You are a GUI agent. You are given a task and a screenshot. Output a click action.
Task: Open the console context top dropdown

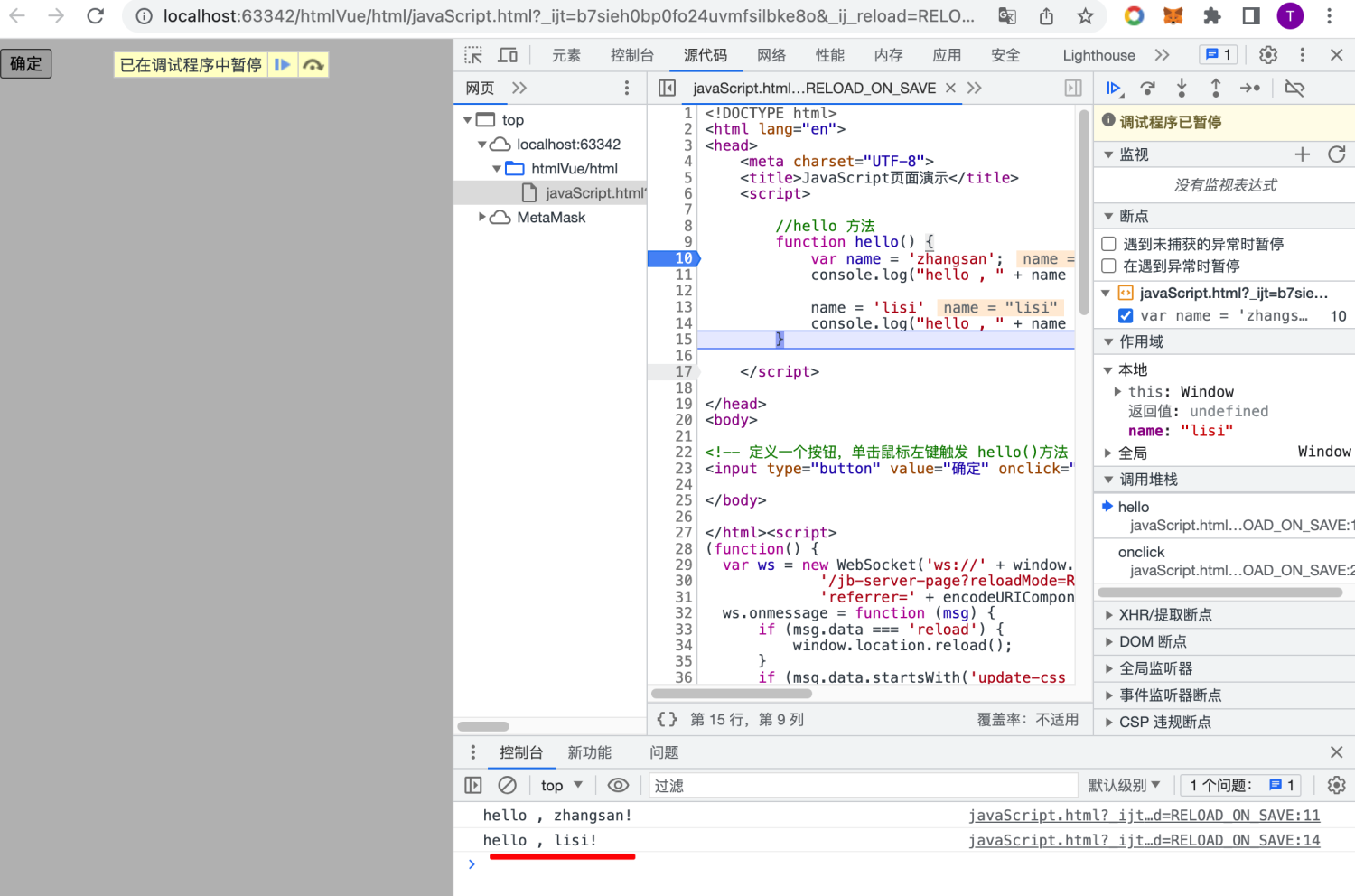coord(562,785)
